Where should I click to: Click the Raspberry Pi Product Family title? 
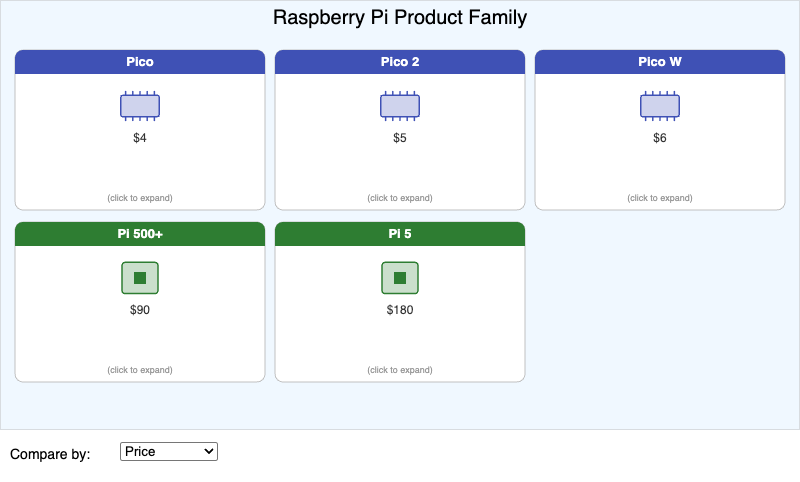400,17
